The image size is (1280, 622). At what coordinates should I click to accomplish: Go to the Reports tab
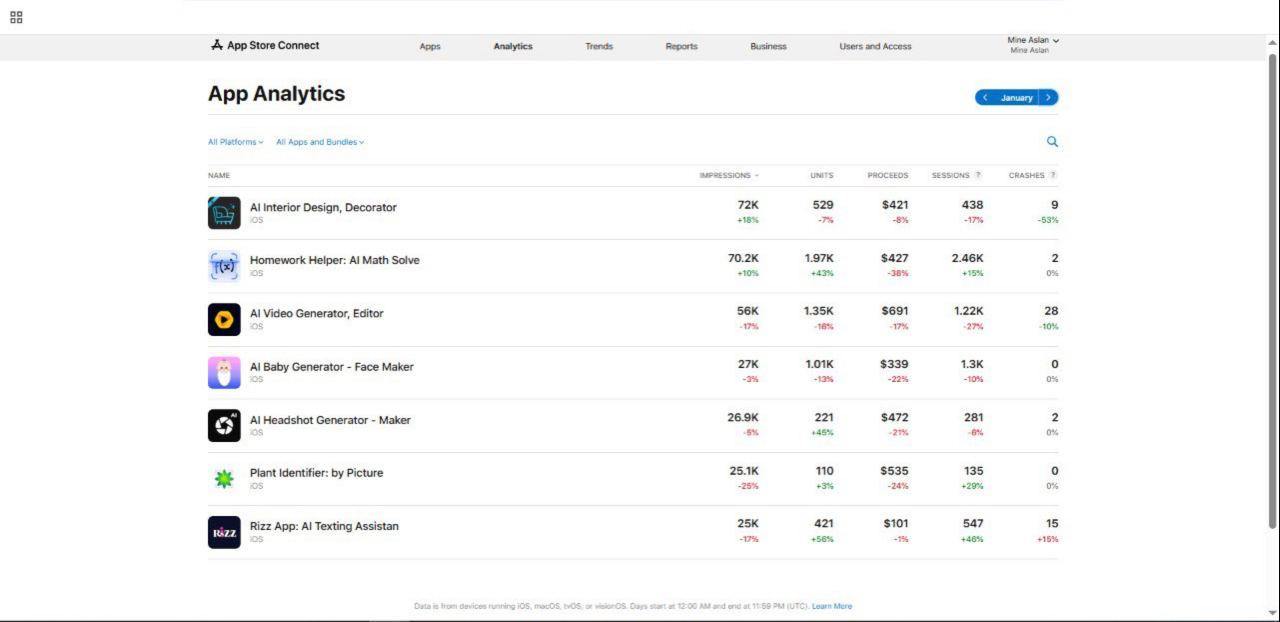tap(681, 46)
